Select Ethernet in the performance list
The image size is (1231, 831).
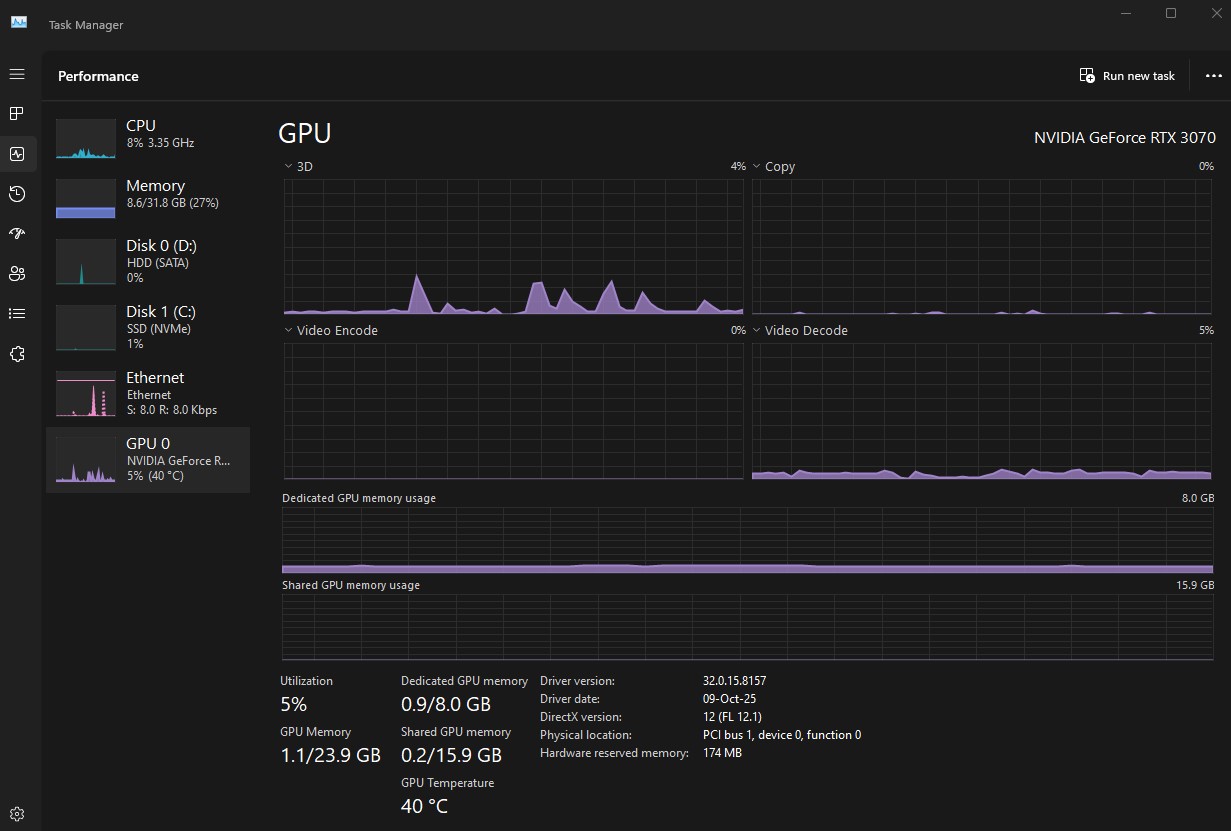coord(148,393)
